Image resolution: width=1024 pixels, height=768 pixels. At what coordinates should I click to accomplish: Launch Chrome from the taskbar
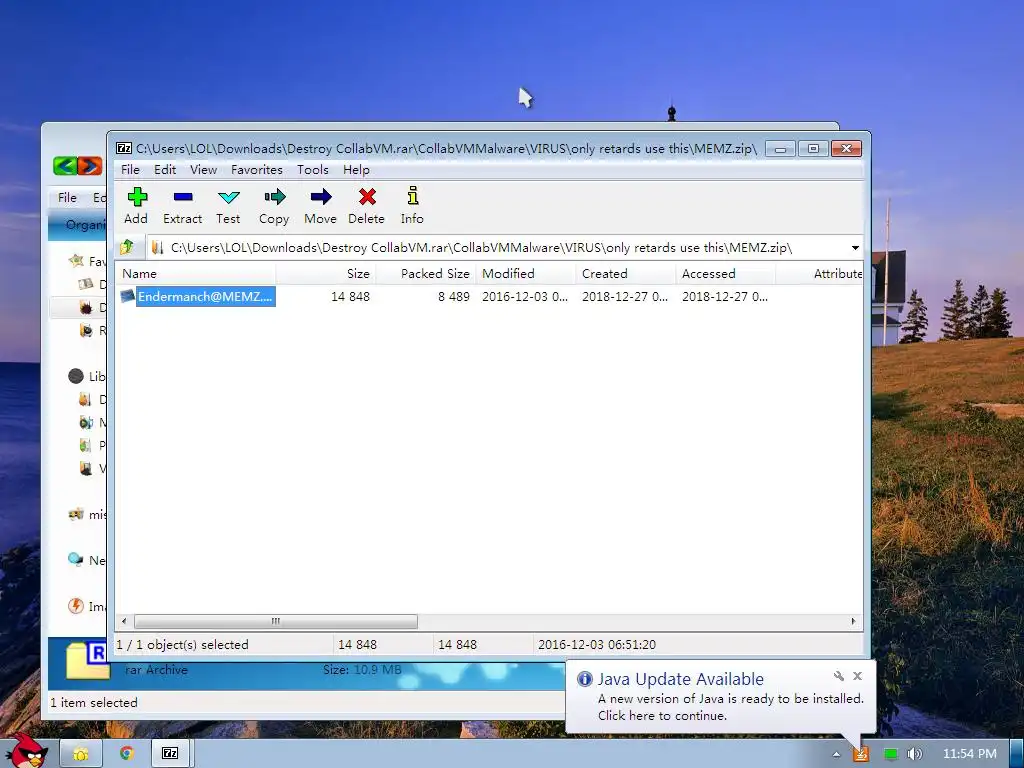click(x=127, y=754)
